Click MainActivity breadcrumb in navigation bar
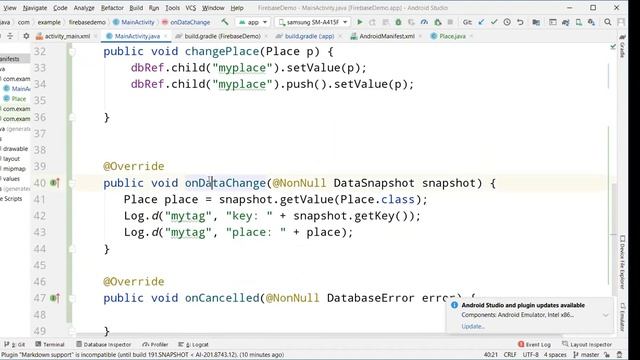Viewport: 640px width, 360px height. coord(133,22)
